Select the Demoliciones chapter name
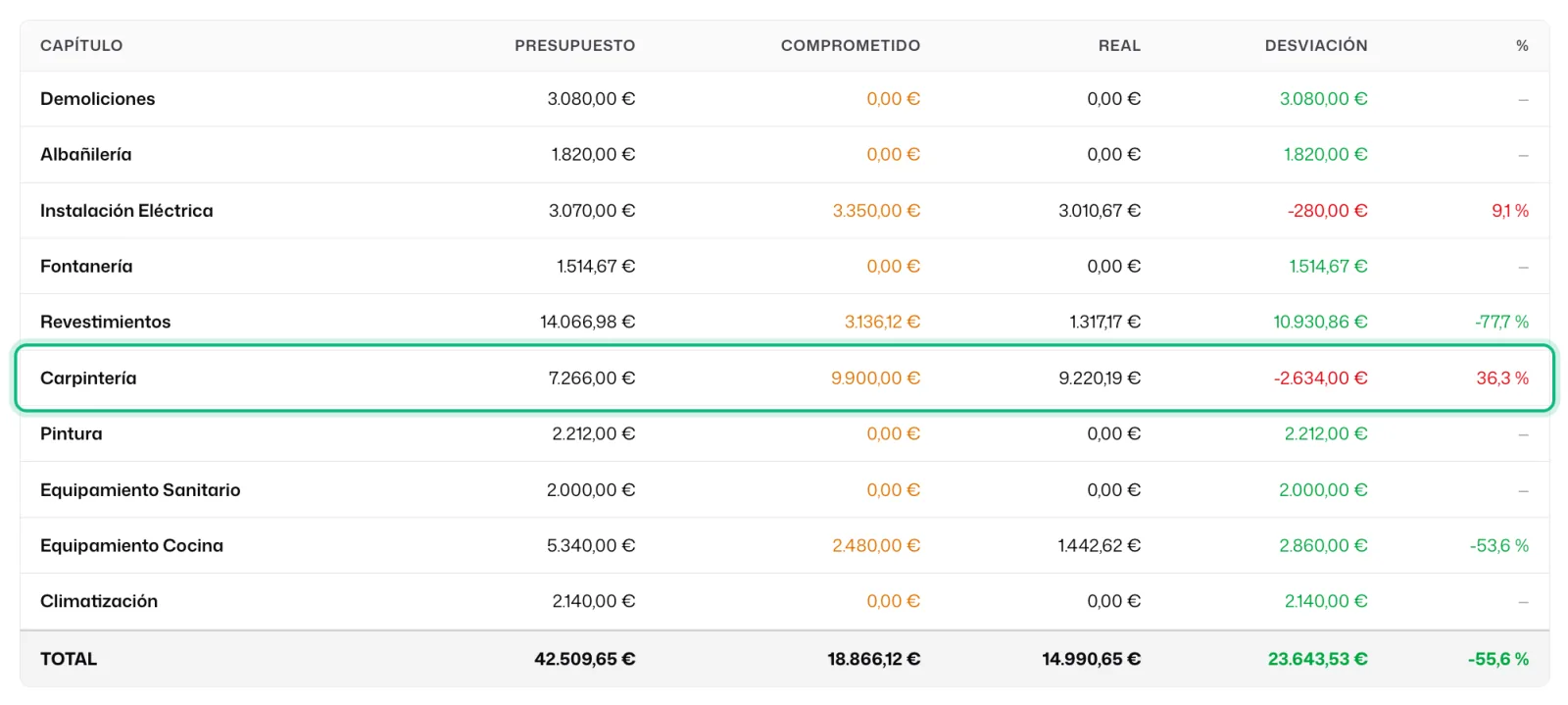The width and height of the screenshot is (1568, 705). pos(97,99)
